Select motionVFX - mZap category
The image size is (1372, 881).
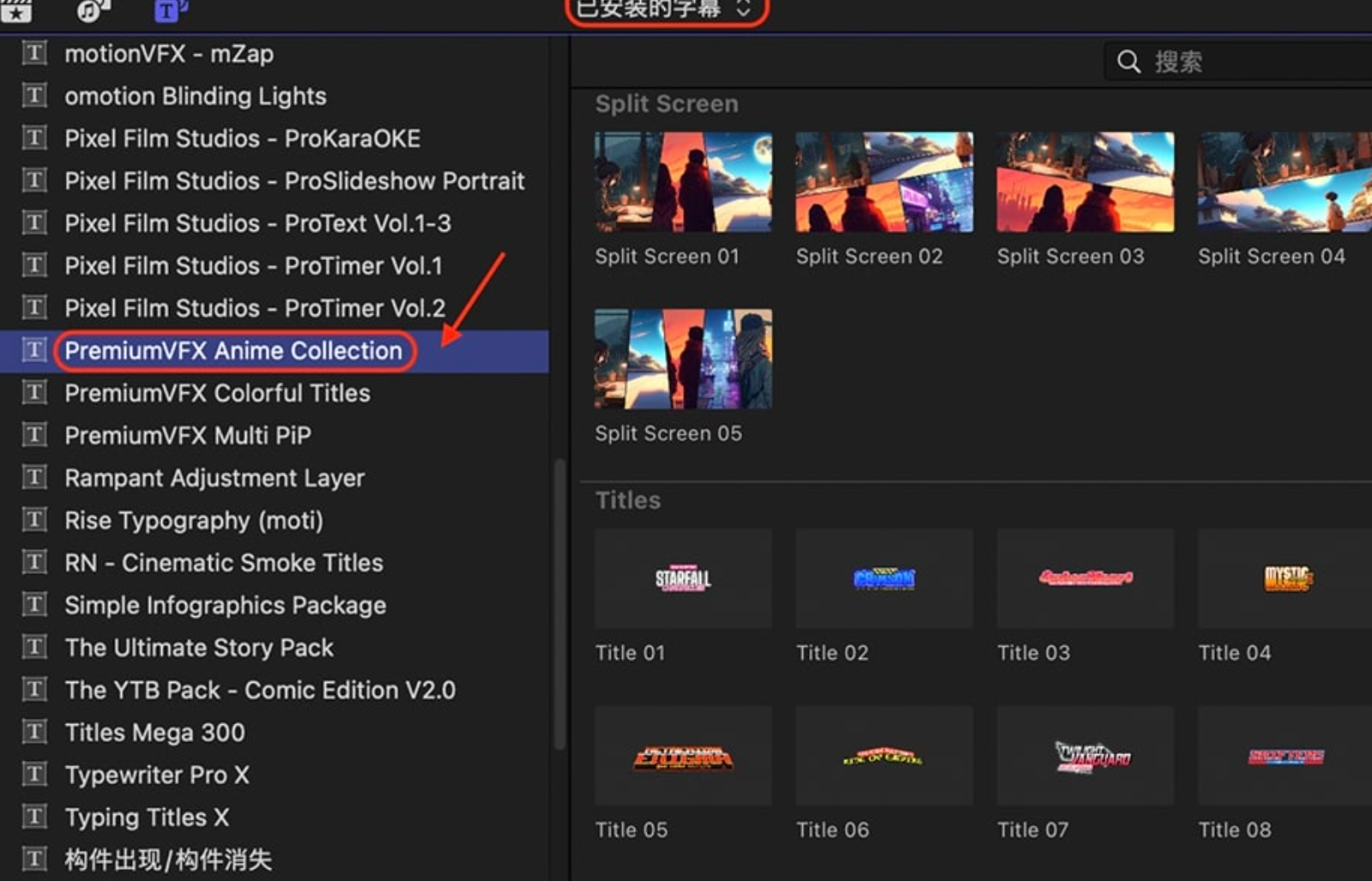[169, 53]
